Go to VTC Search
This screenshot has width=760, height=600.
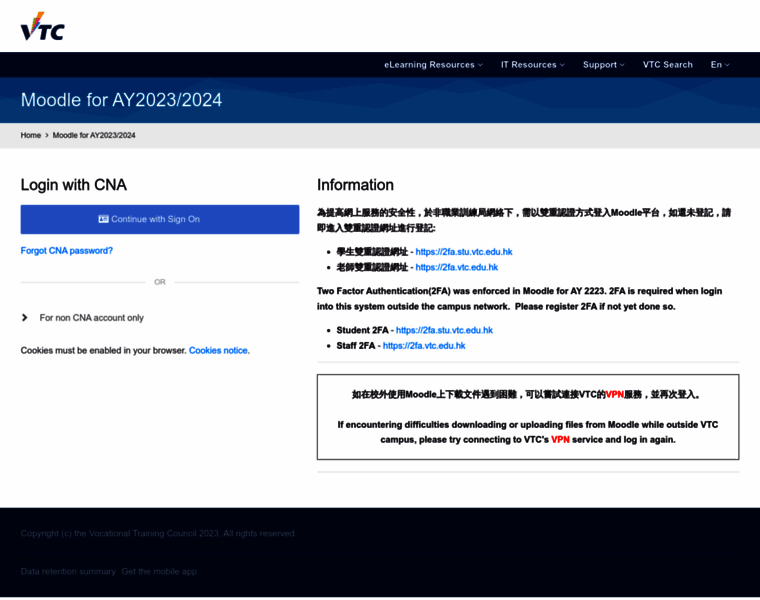click(667, 65)
